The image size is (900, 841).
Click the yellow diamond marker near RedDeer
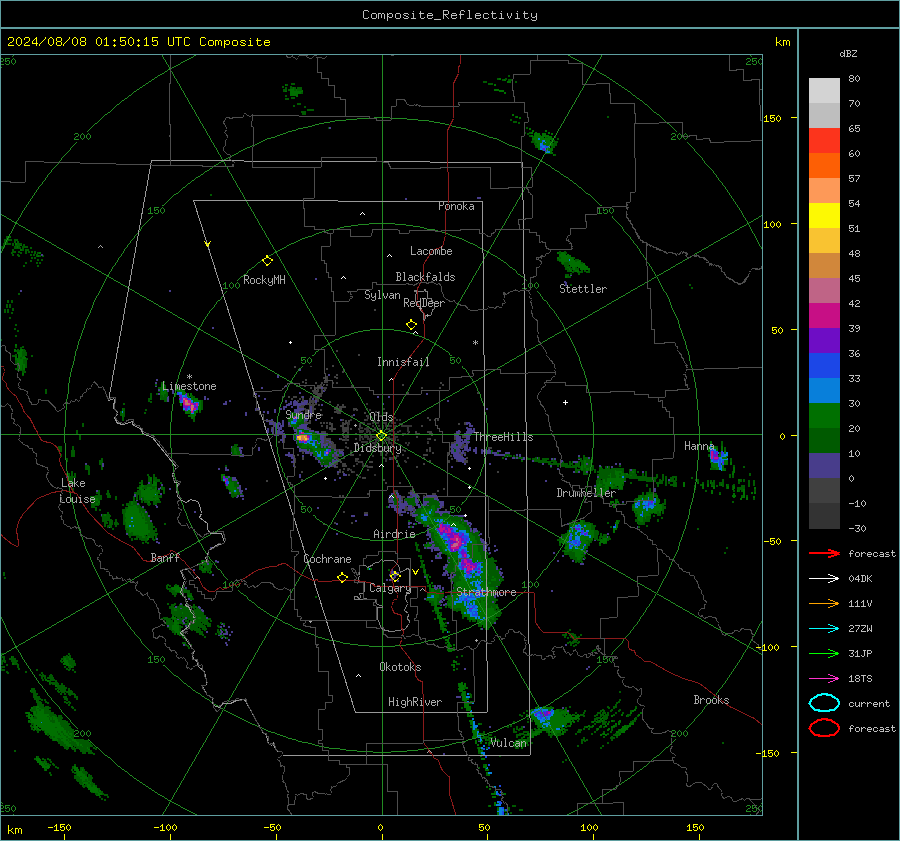[411, 325]
